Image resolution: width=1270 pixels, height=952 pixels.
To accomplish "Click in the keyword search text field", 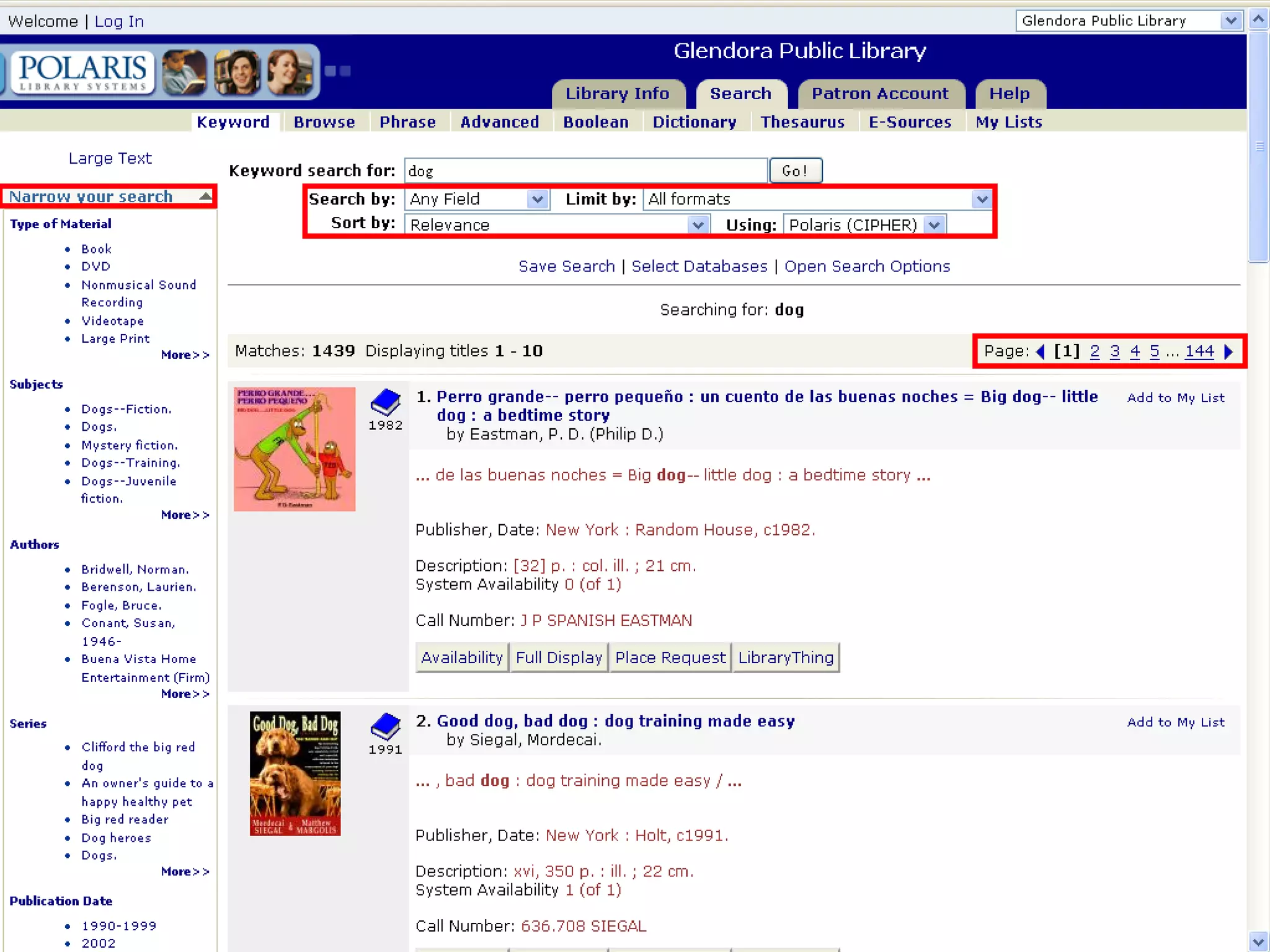I will (585, 171).
